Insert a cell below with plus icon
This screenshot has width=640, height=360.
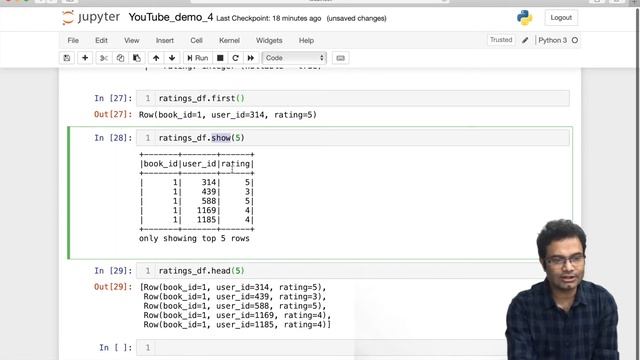point(85,58)
